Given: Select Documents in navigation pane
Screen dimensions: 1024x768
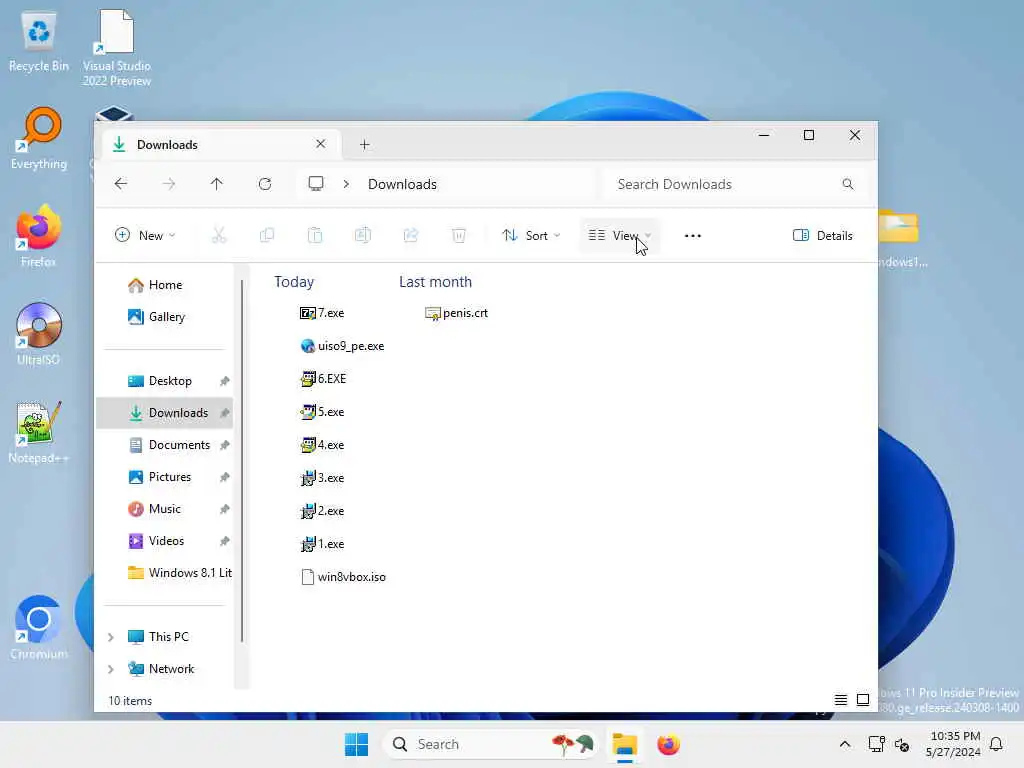Looking at the screenshot, I should tap(165, 445).
